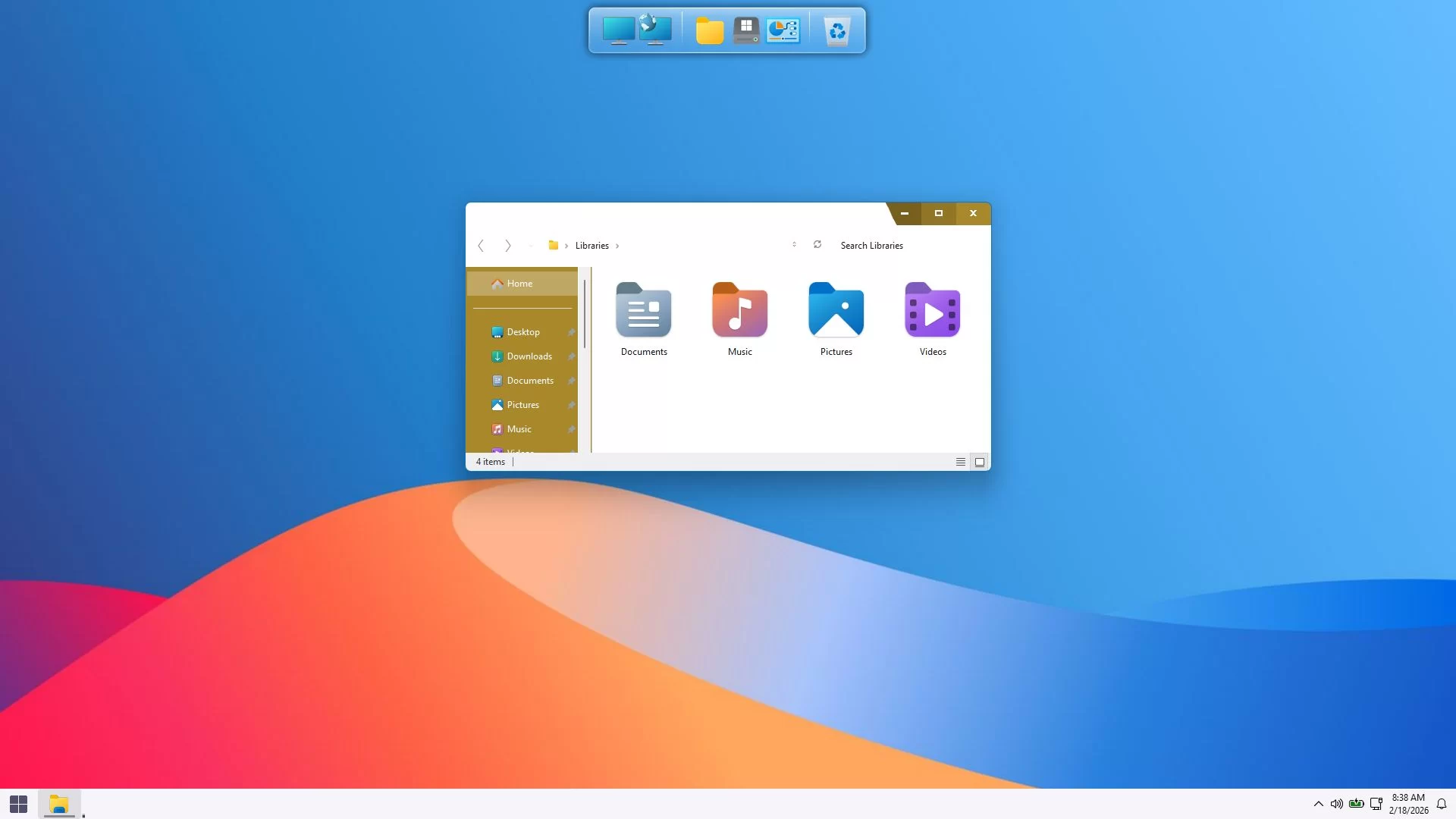This screenshot has height=819, width=1456.
Task: Open Network icon in the dock
Action: click(654, 30)
